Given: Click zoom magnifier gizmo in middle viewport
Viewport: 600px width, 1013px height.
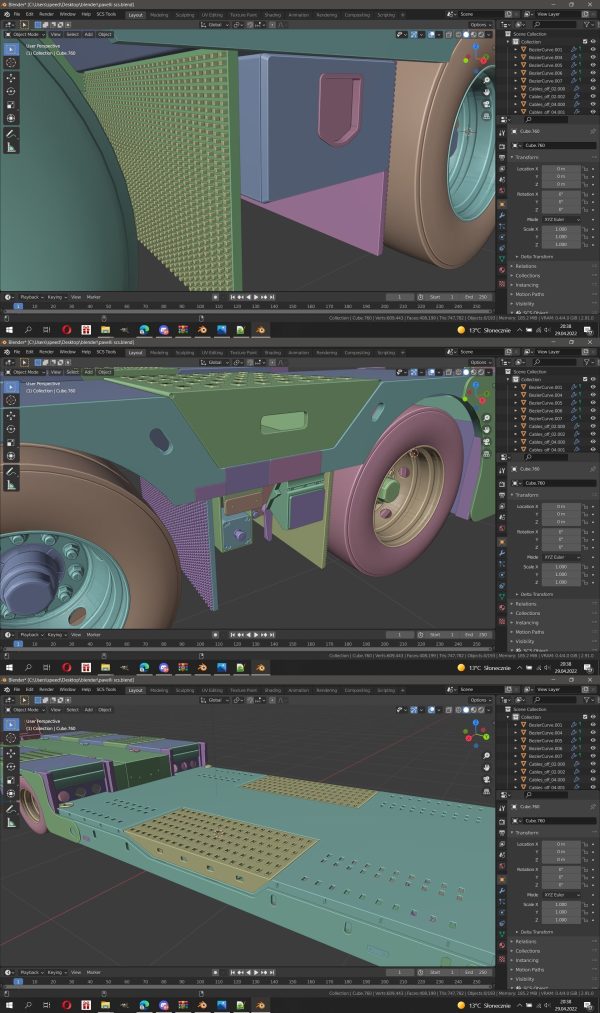Looking at the screenshot, I should coord(486,418).
